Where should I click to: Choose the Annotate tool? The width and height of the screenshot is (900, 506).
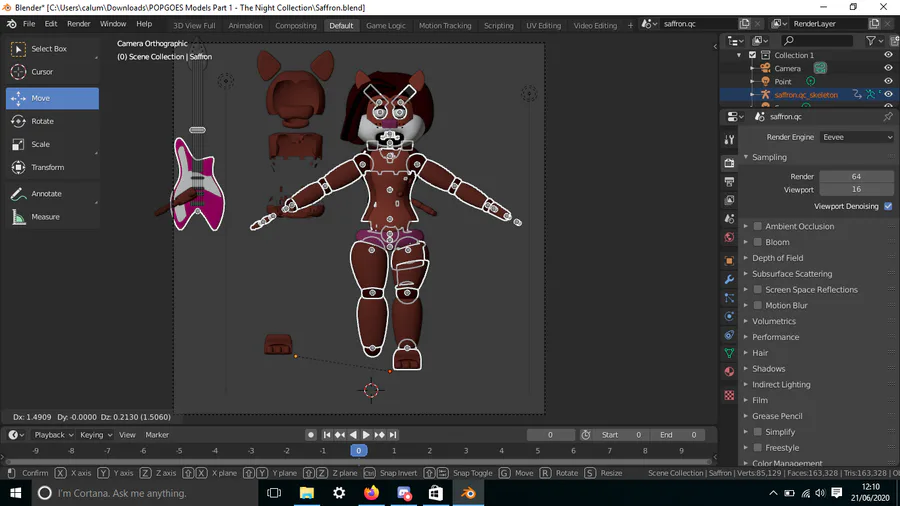[x=52, y=193]
